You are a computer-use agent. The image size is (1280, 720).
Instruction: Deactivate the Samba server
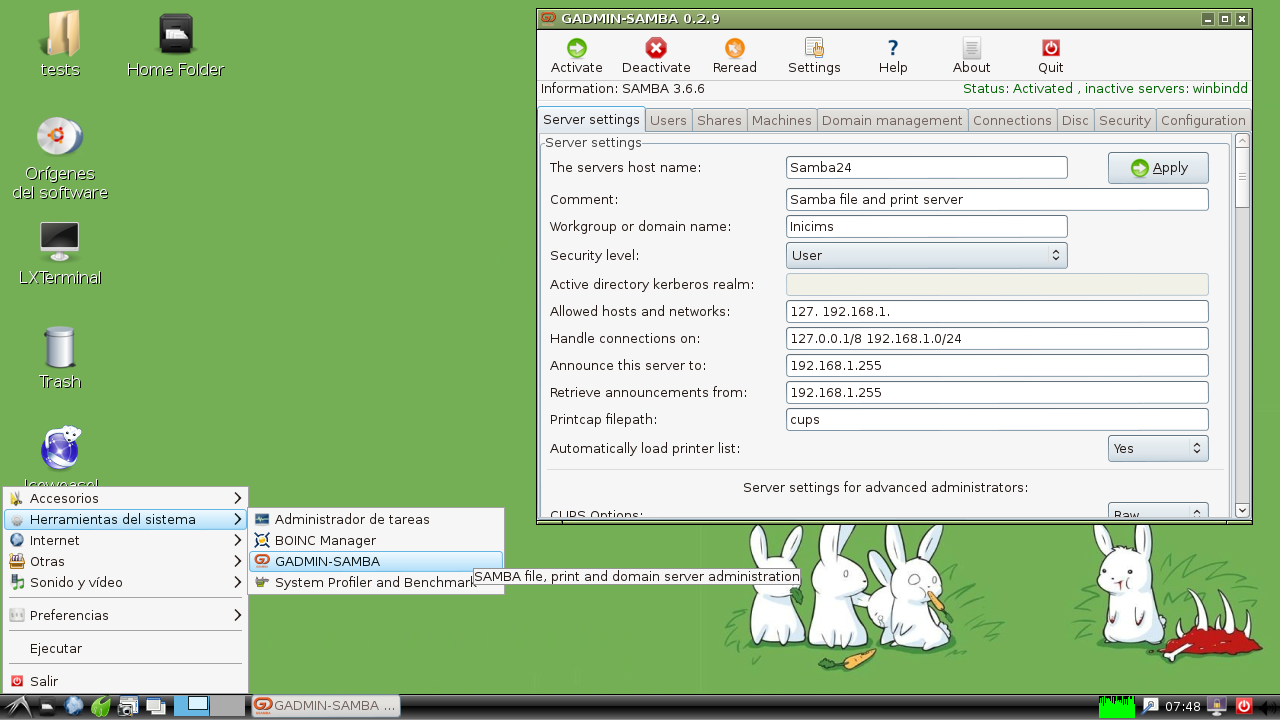(x=656, y=55)
